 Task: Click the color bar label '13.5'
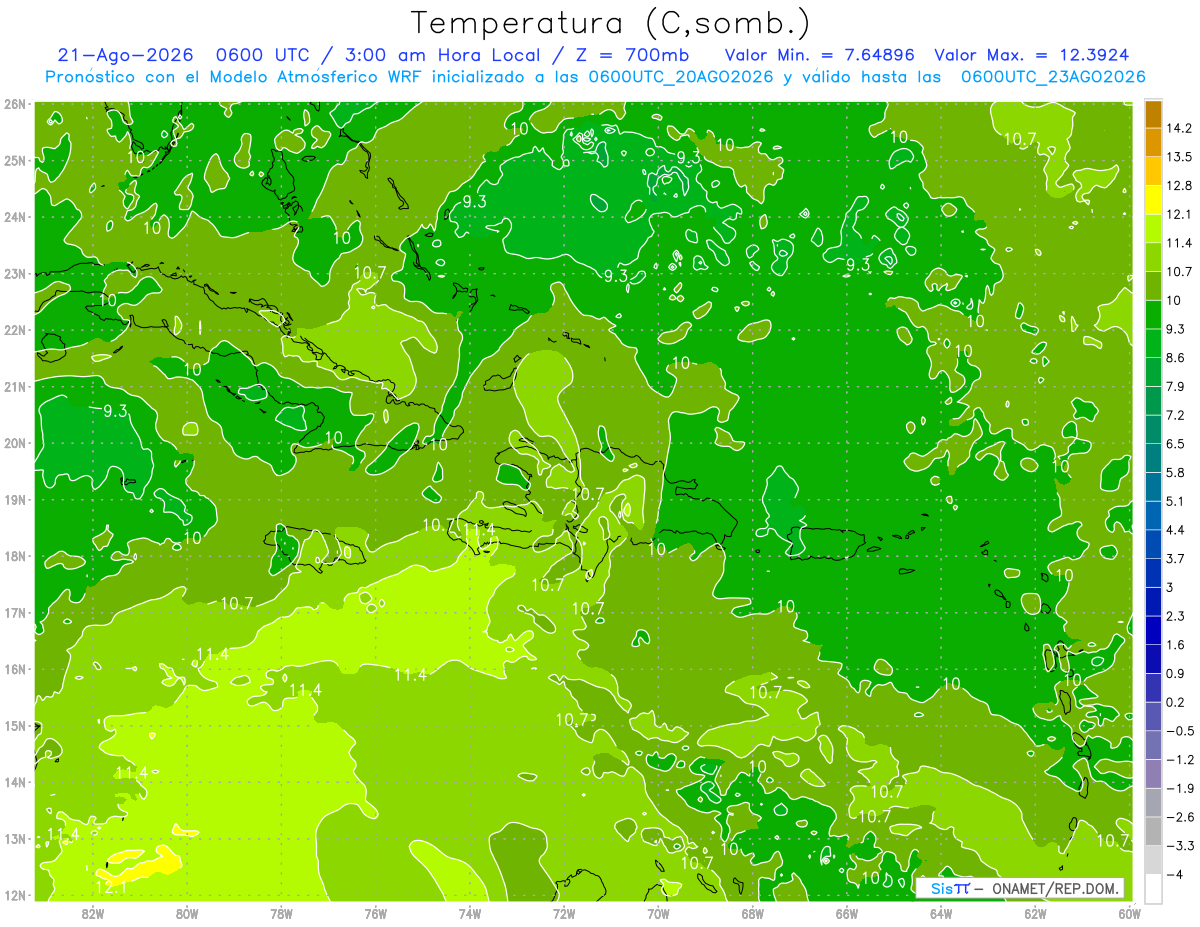(1180, 157)
